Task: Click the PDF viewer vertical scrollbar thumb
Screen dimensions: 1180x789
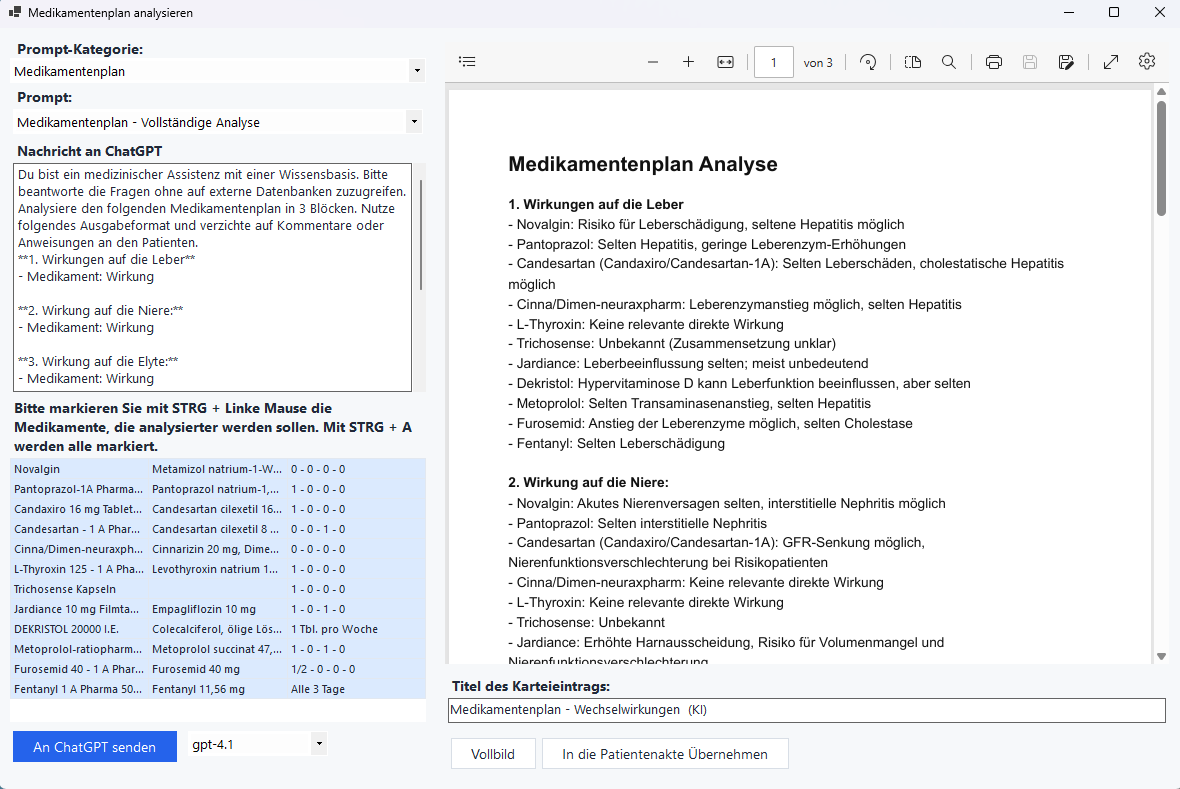Action: coord(1161,158)
